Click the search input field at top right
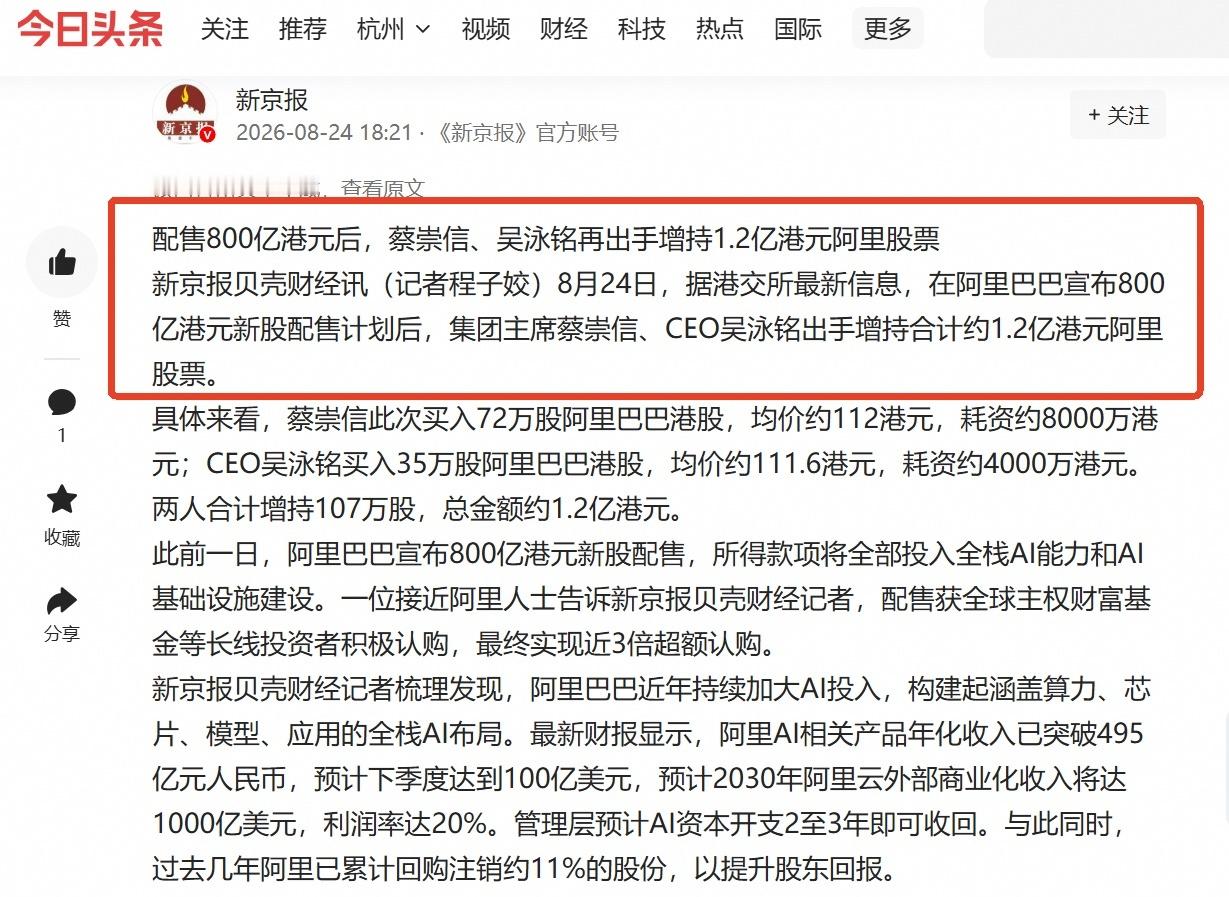 [x=1106, y=29]
